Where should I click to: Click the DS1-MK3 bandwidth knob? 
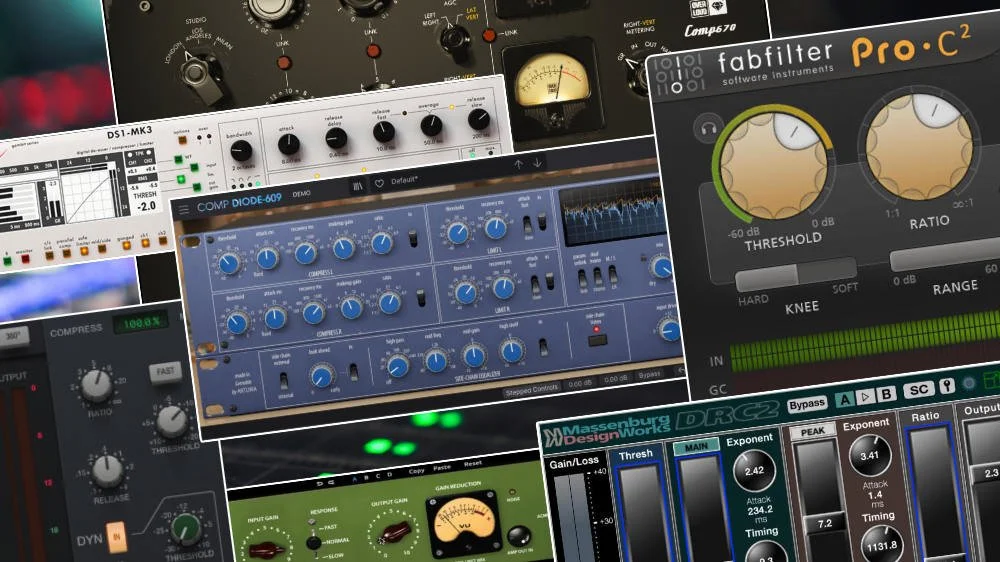click(x=241, y=151)
